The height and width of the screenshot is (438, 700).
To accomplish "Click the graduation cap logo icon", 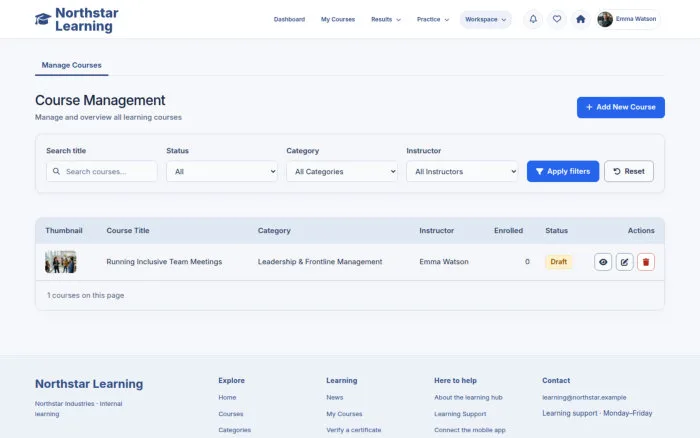I will 43,19.
